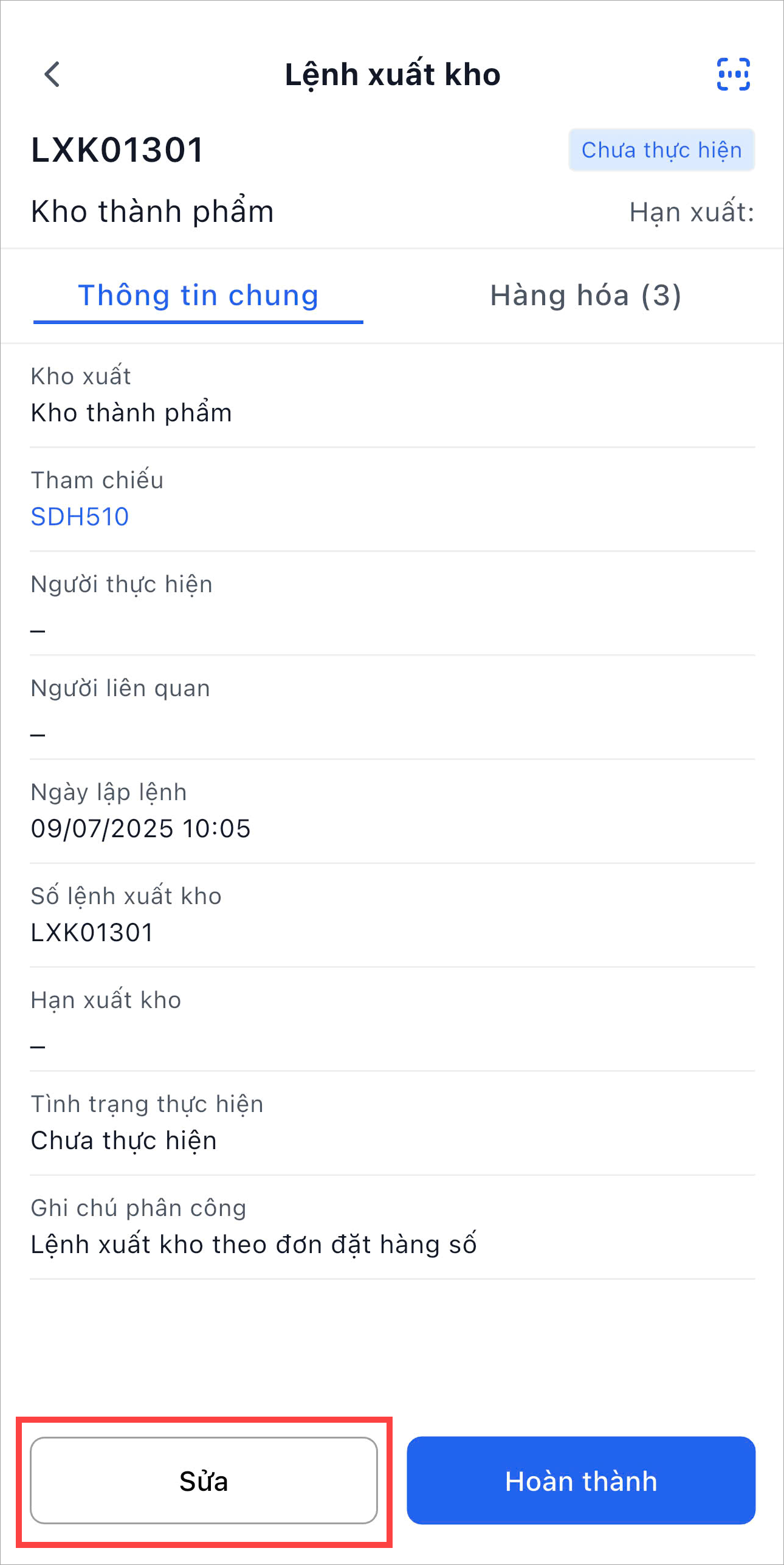The image size is (784, 1565).
Task: Click the Kho xuất field value
Action: (x=131, y=413)
